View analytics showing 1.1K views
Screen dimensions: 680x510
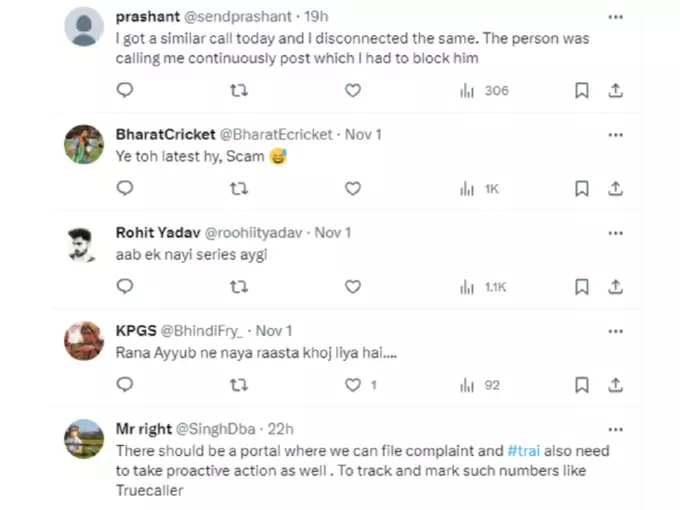point(483,287)
